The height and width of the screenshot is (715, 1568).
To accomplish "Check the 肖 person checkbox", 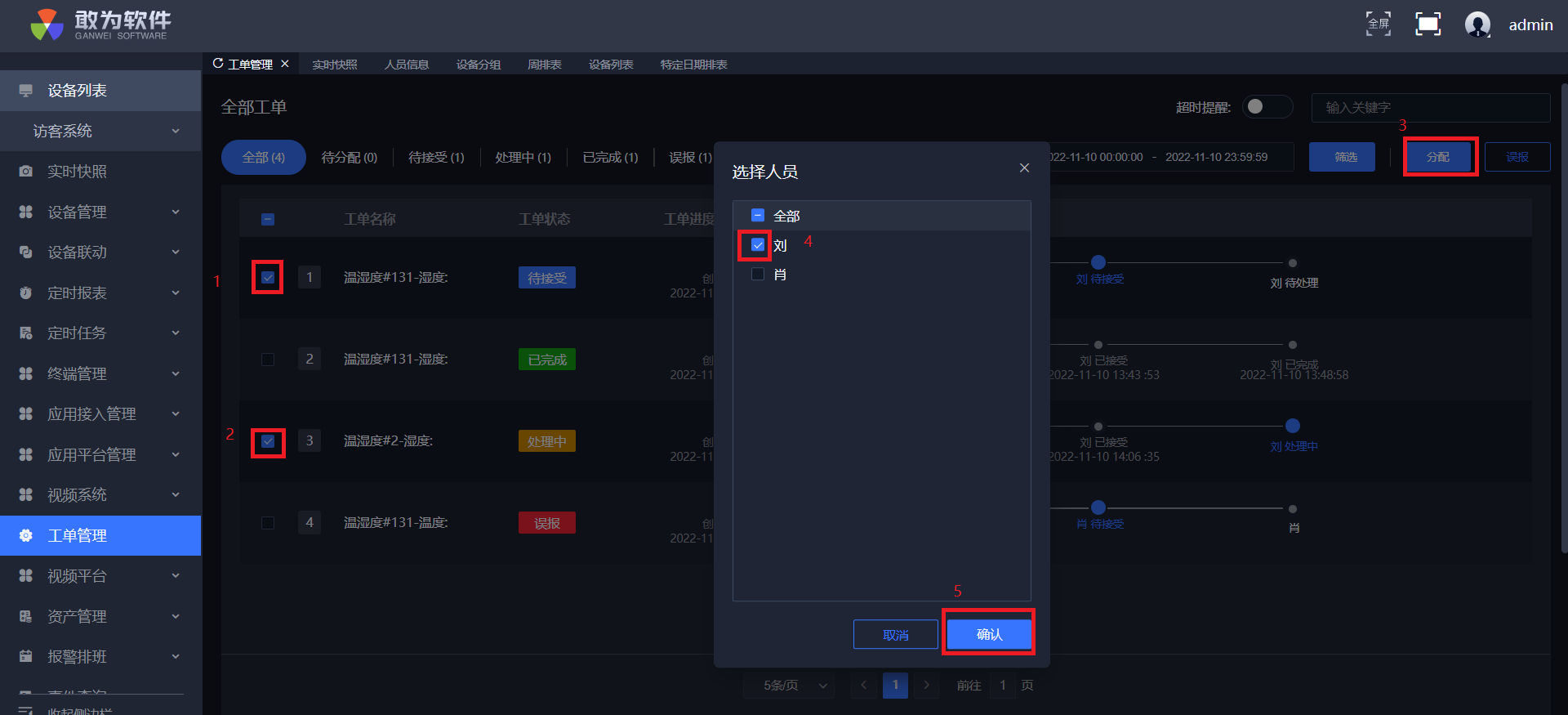I will (x=758, y=274).
